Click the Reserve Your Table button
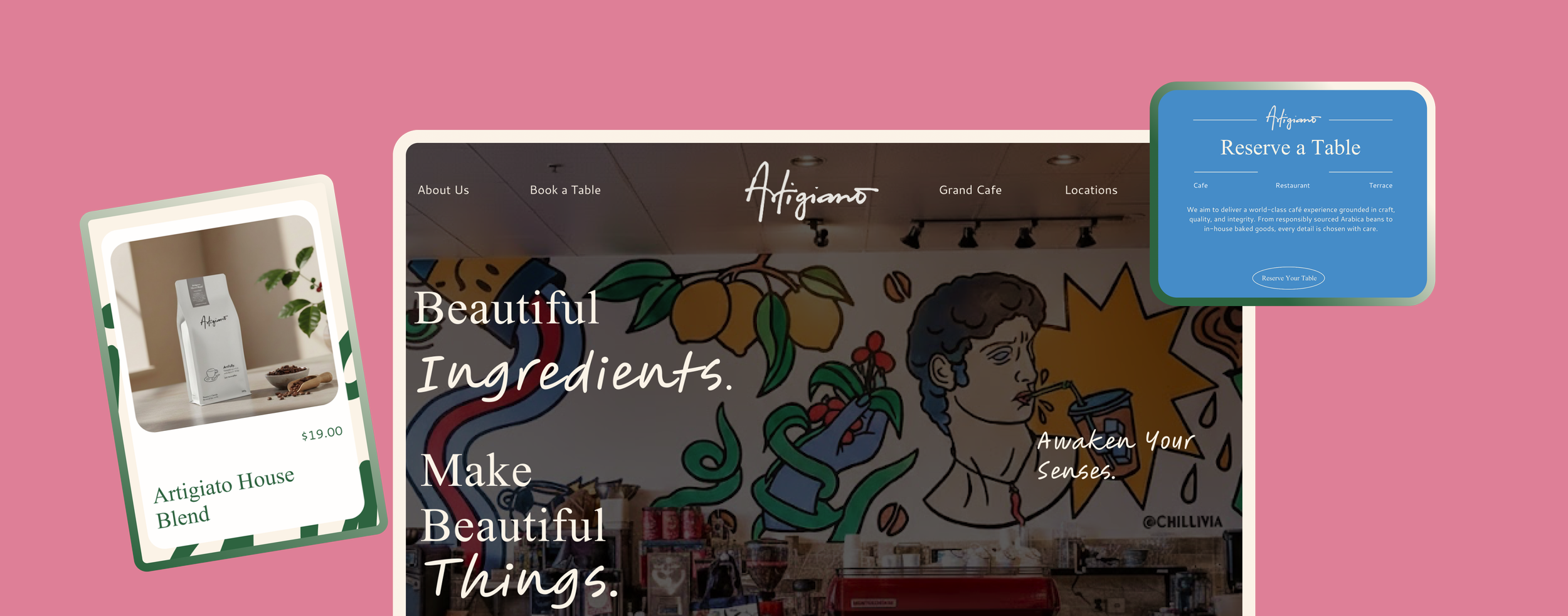 (1288, 279)
